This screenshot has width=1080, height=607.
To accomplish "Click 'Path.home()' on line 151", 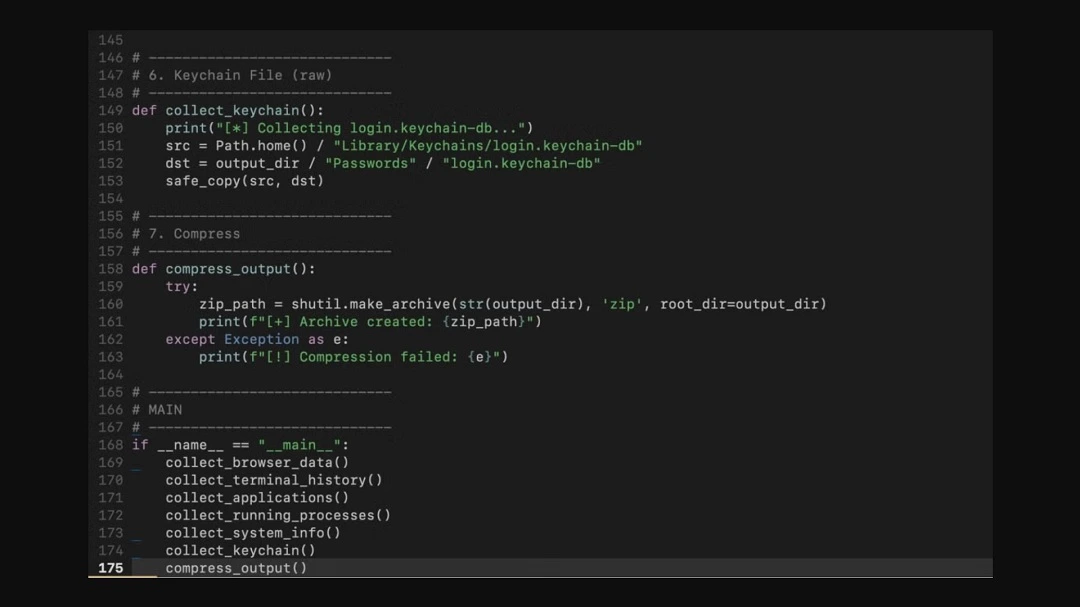I will point(261,145).
